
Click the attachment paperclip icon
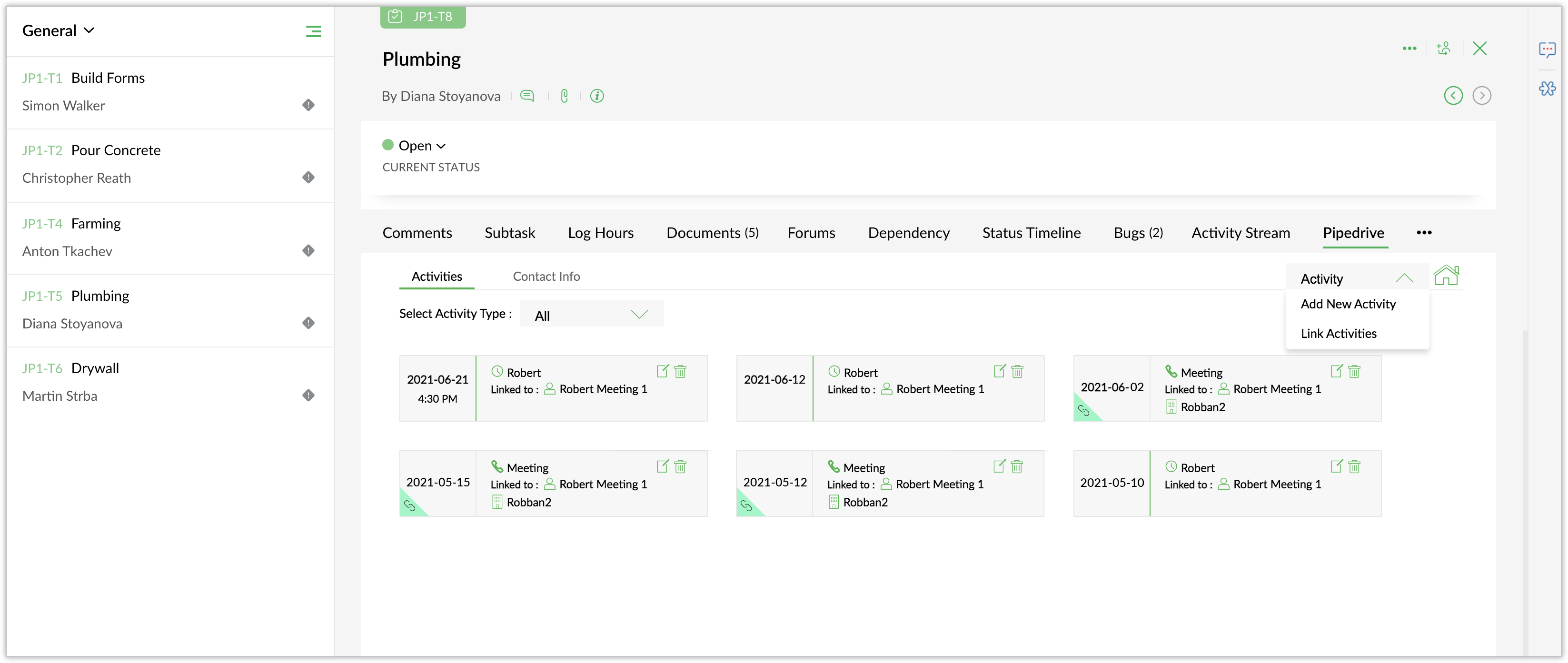(564, 96)
